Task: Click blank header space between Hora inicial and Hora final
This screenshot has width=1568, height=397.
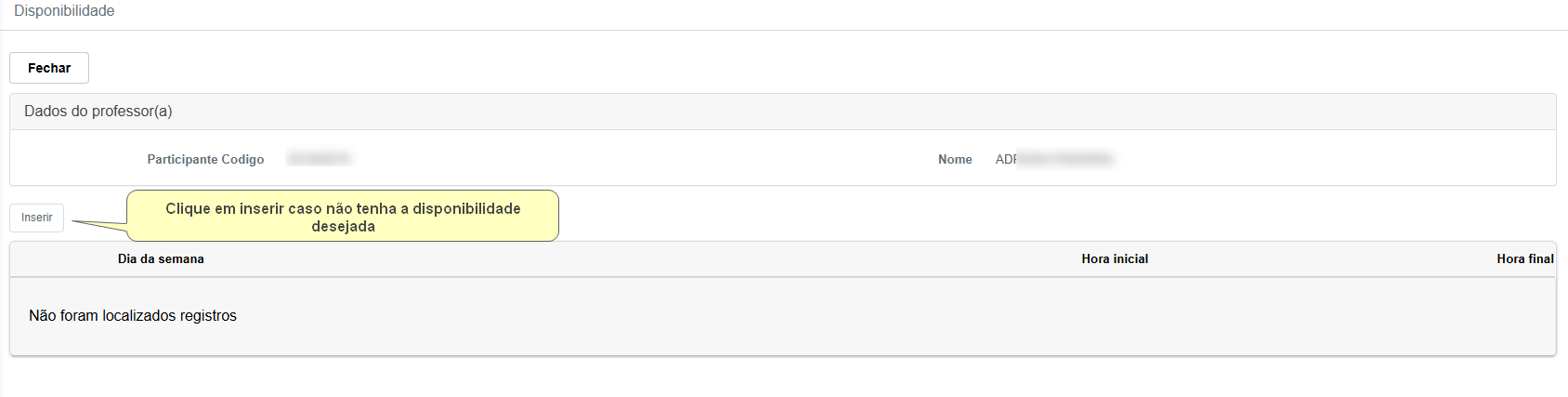Action: coord(1319,259)
